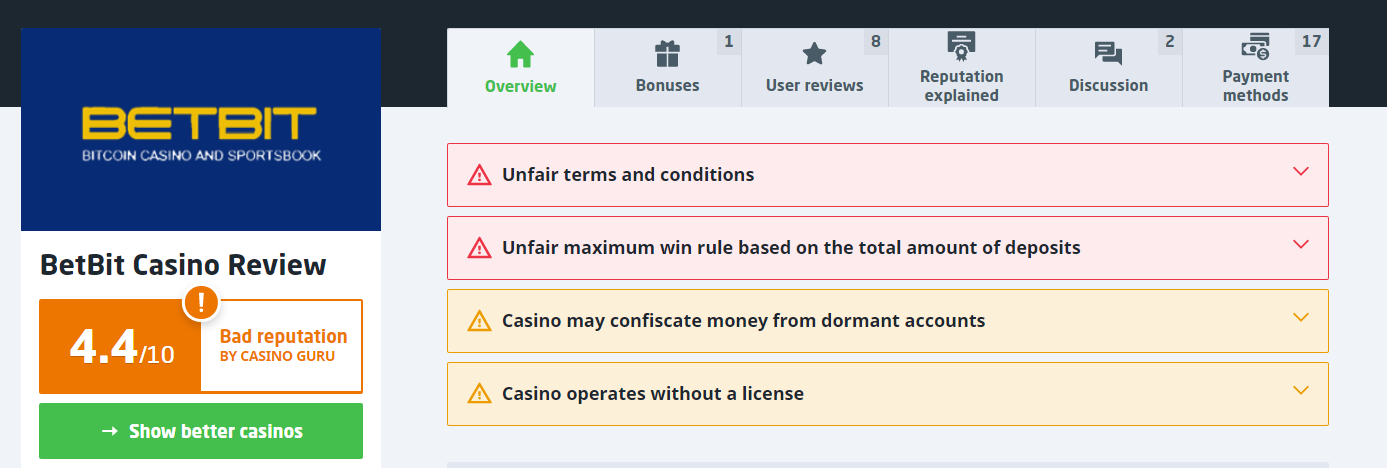The image size is (1387, 468).
Task: Click the Bad reputation label text
Action: pos(283,337)
